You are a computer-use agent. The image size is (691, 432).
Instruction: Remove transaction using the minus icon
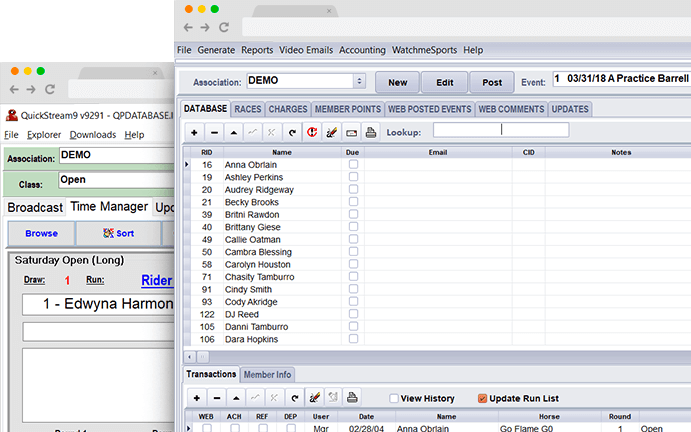pos(216,398)
